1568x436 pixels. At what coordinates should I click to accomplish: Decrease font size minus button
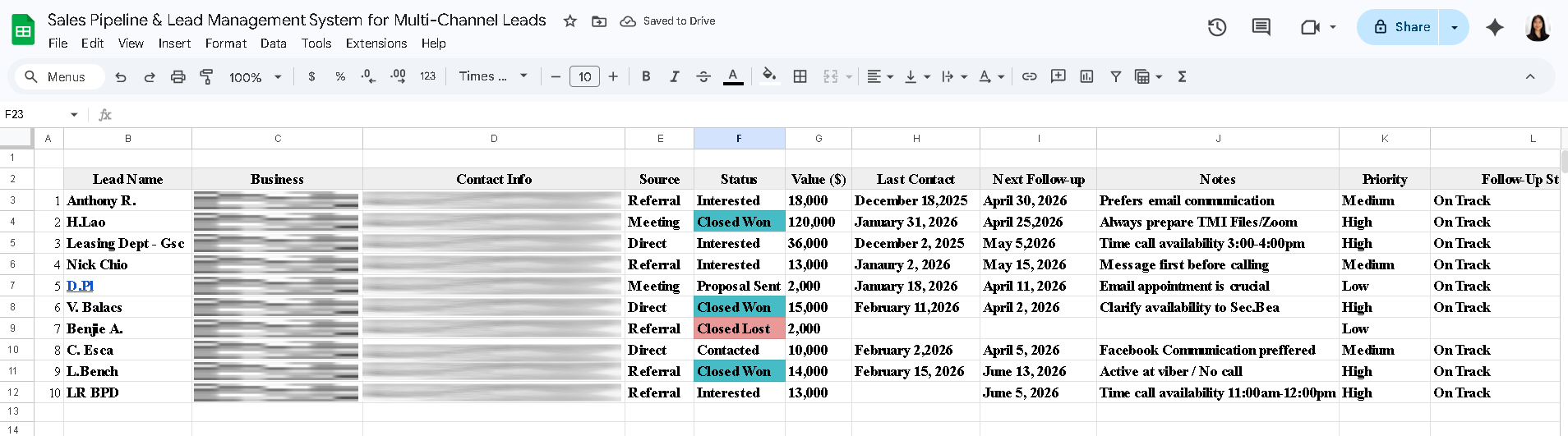click(x=556, y=76)
